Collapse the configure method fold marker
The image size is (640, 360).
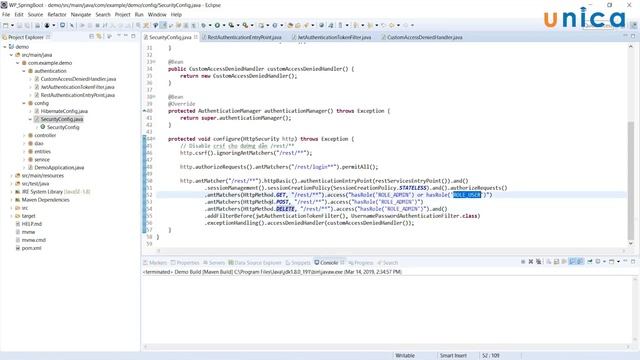tap(154, 139)
